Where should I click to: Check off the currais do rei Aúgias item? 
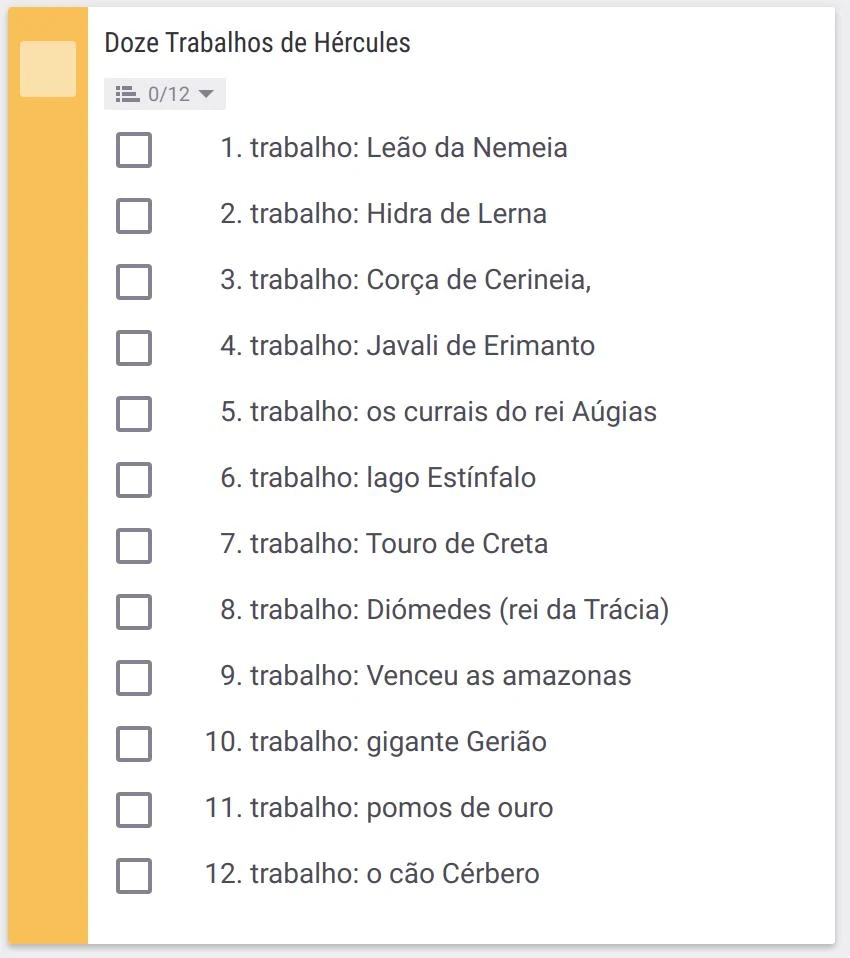coord(134,414)
